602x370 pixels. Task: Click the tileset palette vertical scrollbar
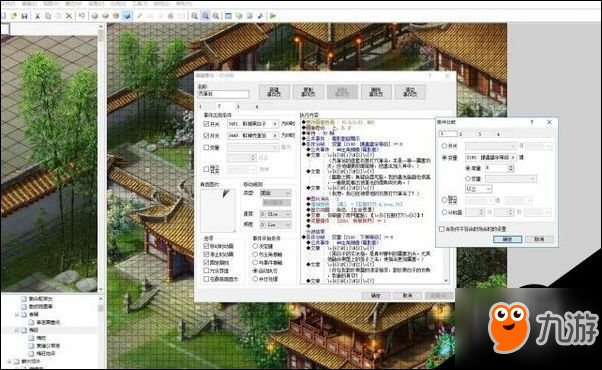pos(101,157)
